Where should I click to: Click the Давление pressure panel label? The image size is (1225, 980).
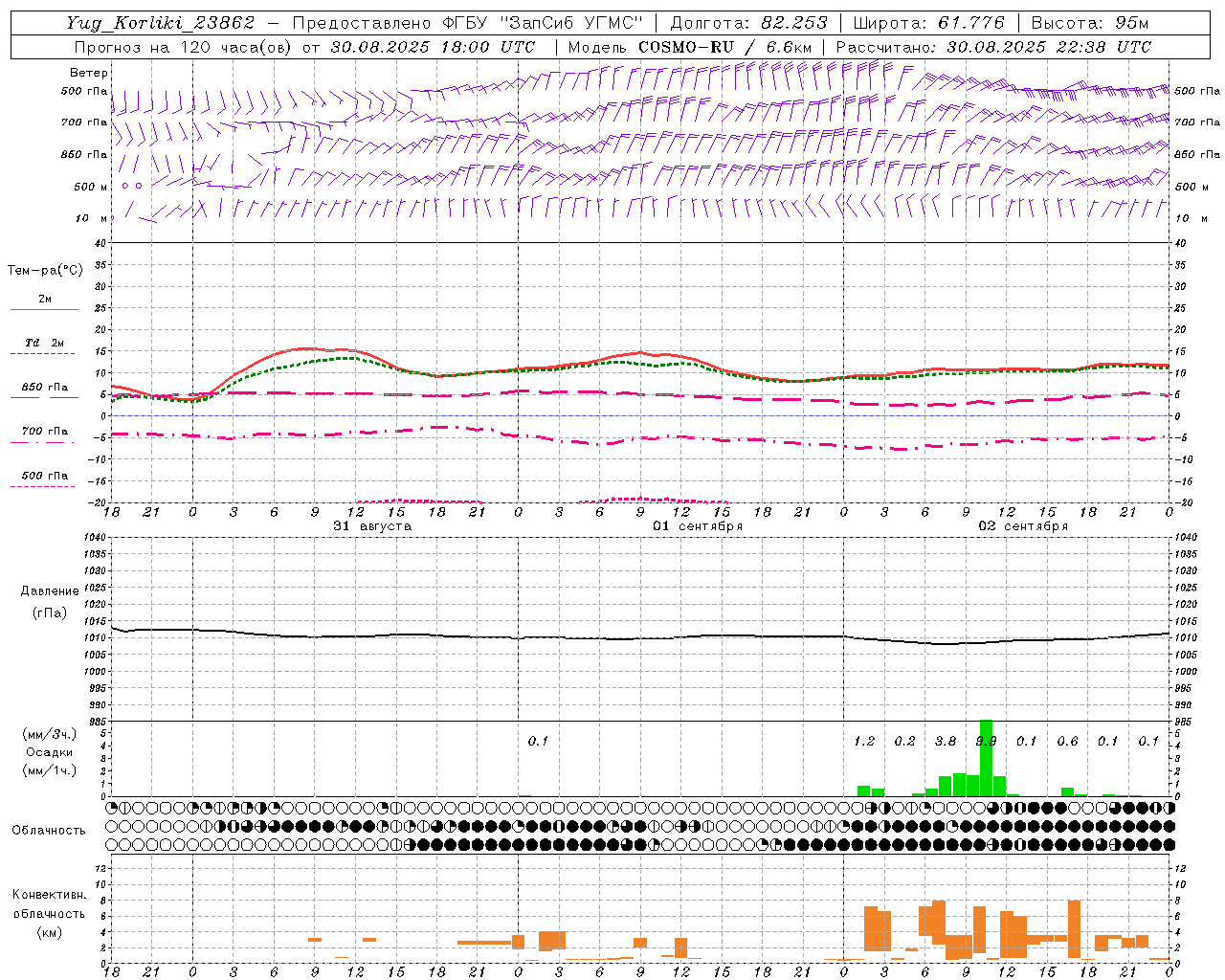pyautogui.click(x=50, y=591)
